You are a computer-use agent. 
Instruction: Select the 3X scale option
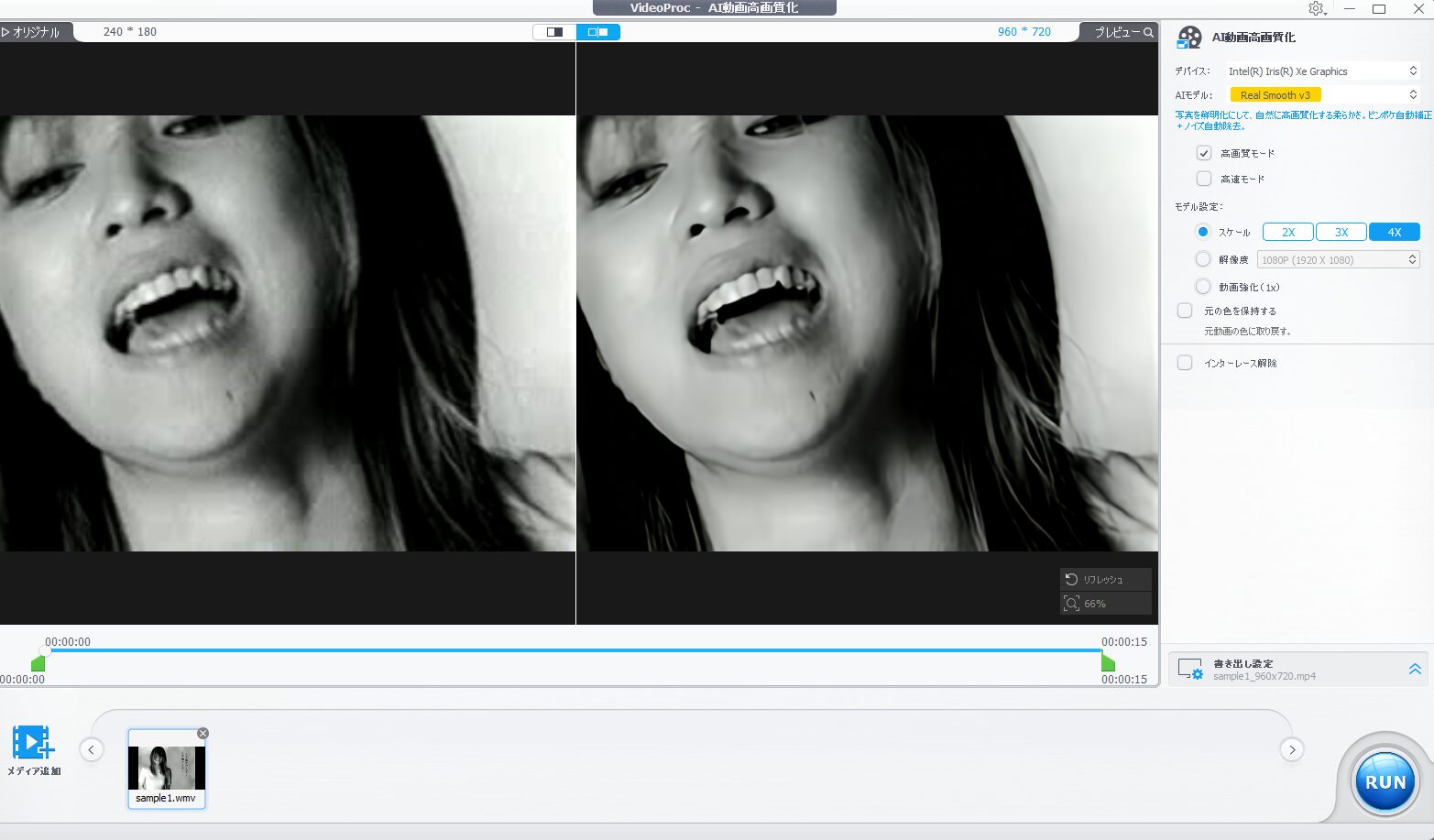click(1341, 232)
